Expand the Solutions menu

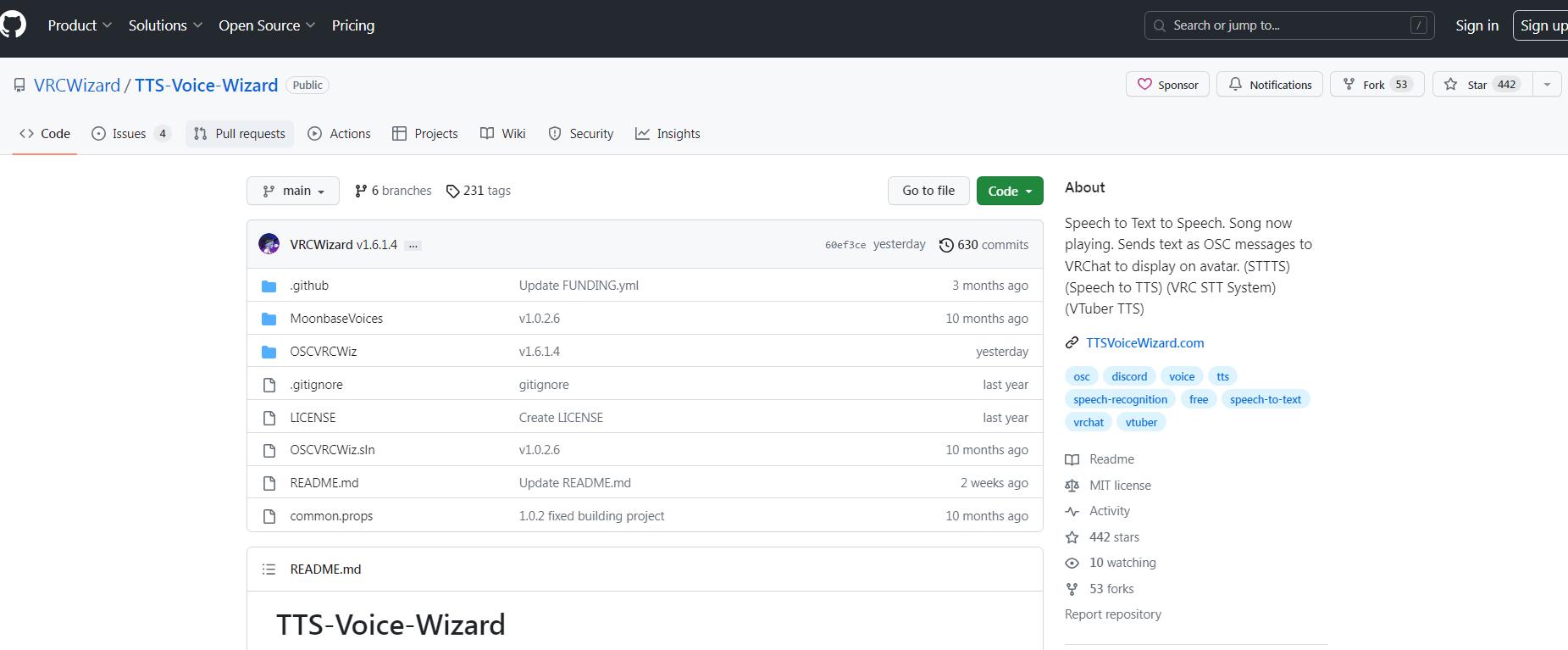tap(165, 25)
